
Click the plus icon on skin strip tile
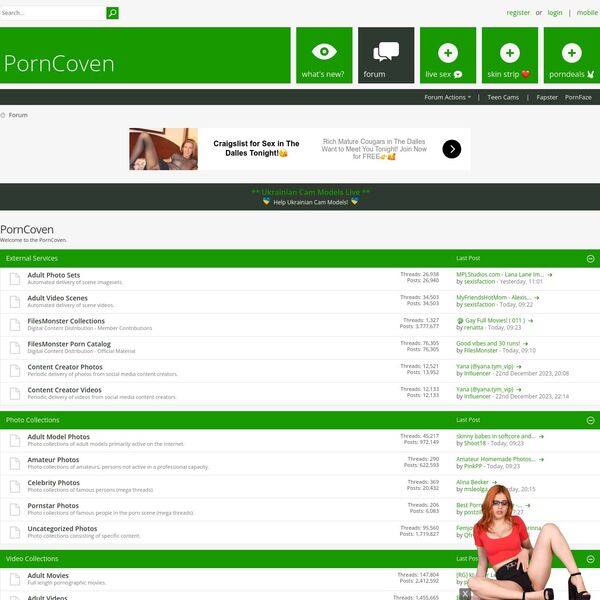pyautogui.click(x=510, y=52)
